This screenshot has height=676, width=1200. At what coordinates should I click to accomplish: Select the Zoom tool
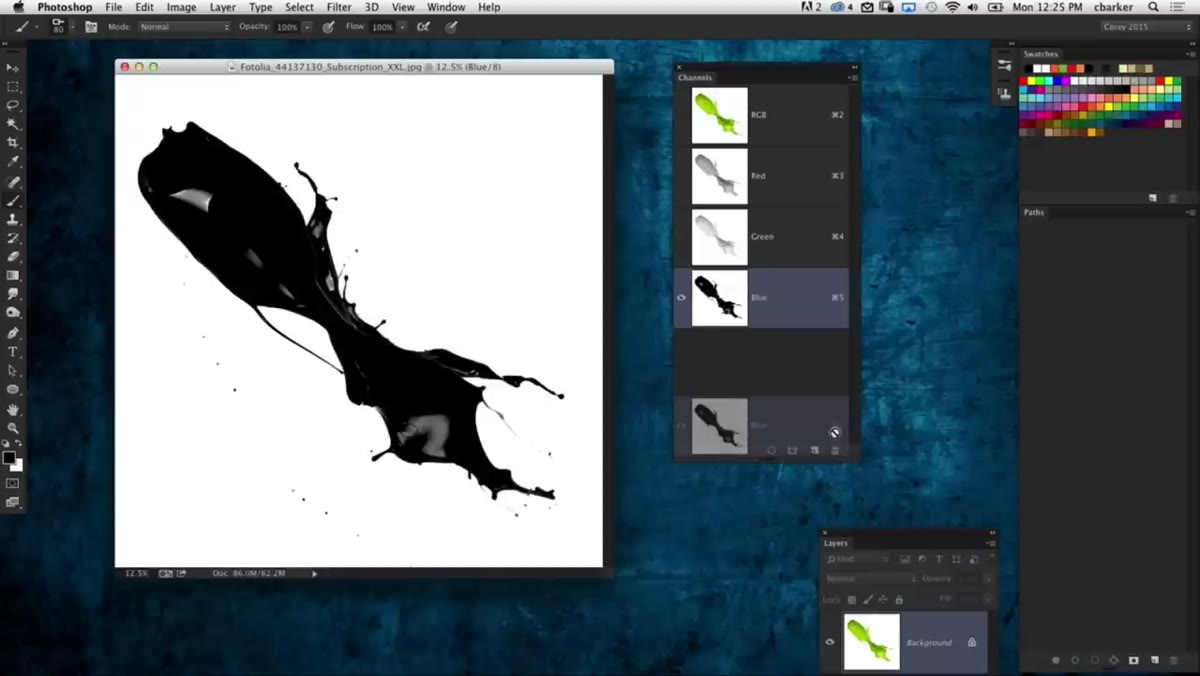click(13, 428)
